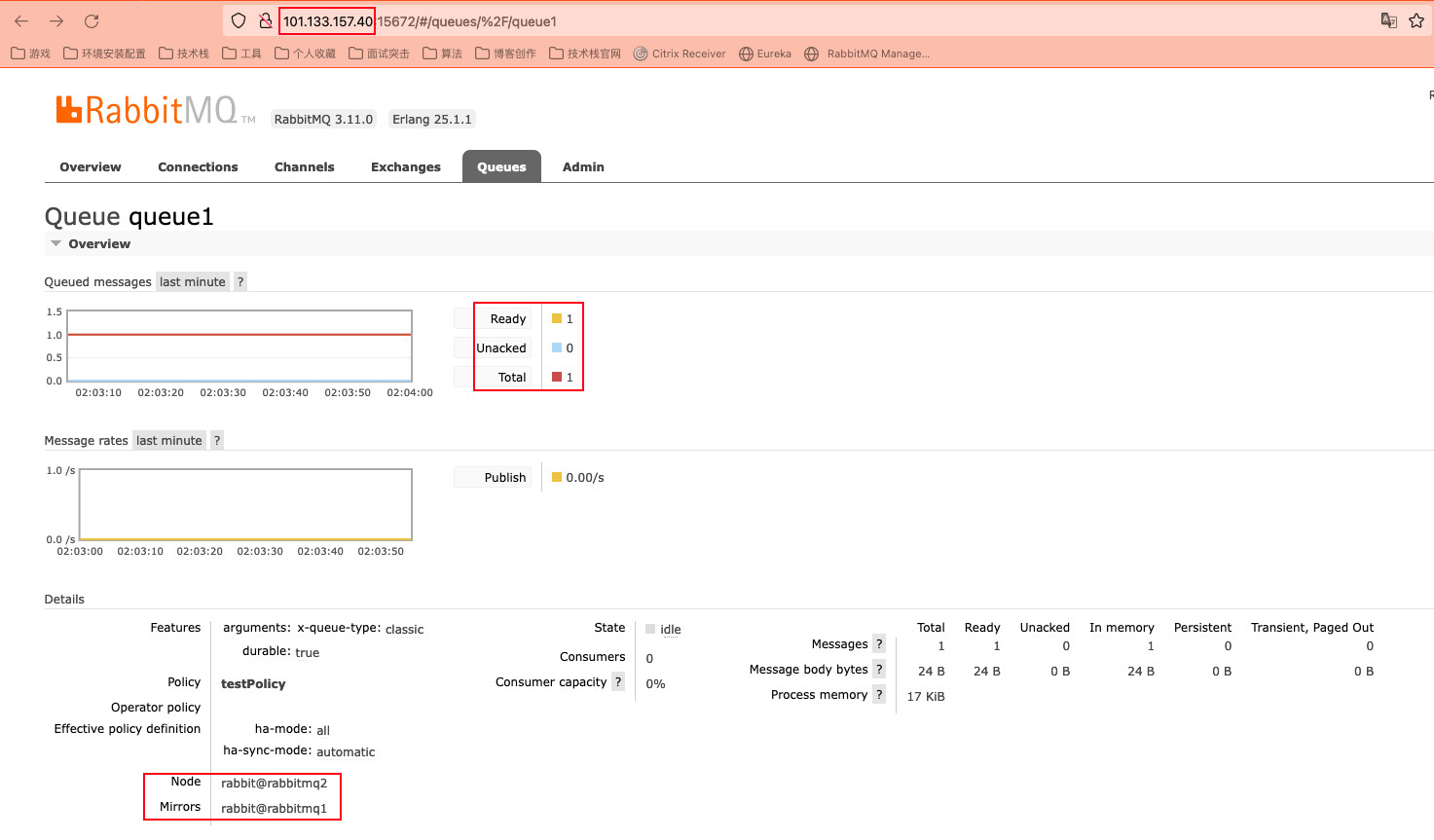
Task: Click the translate page icon
Action: [x=1389, y=20]
